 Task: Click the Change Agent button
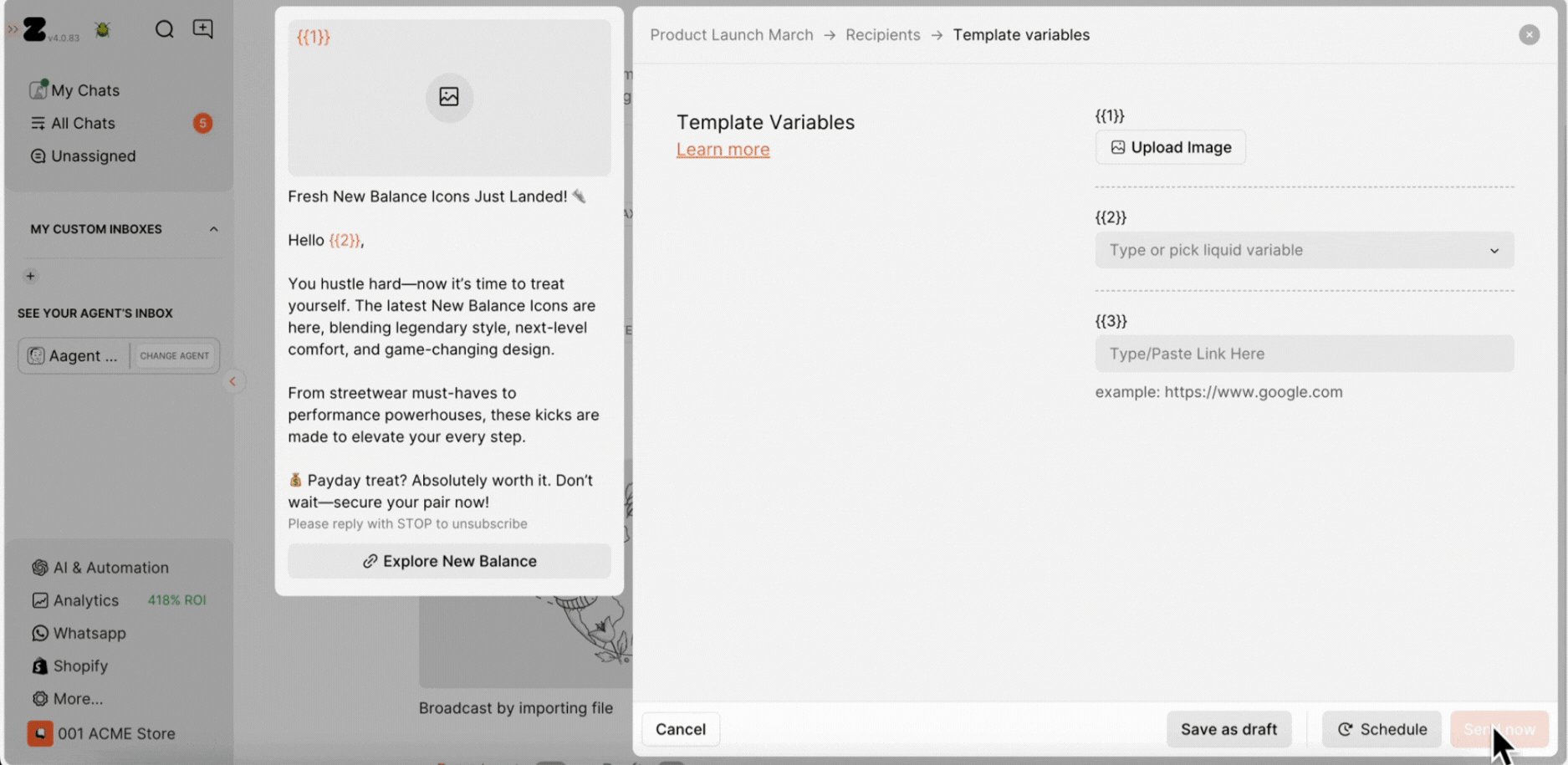click(x=175, y=355)
